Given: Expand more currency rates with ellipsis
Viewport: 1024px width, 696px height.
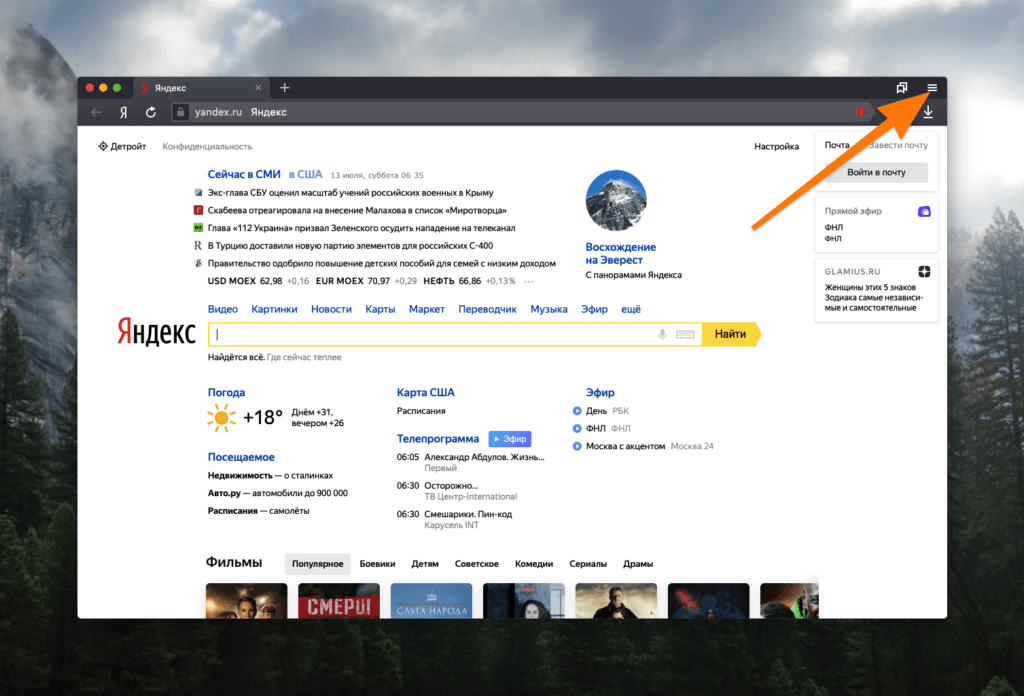Looking at the screenshot, I should (529, 281).
